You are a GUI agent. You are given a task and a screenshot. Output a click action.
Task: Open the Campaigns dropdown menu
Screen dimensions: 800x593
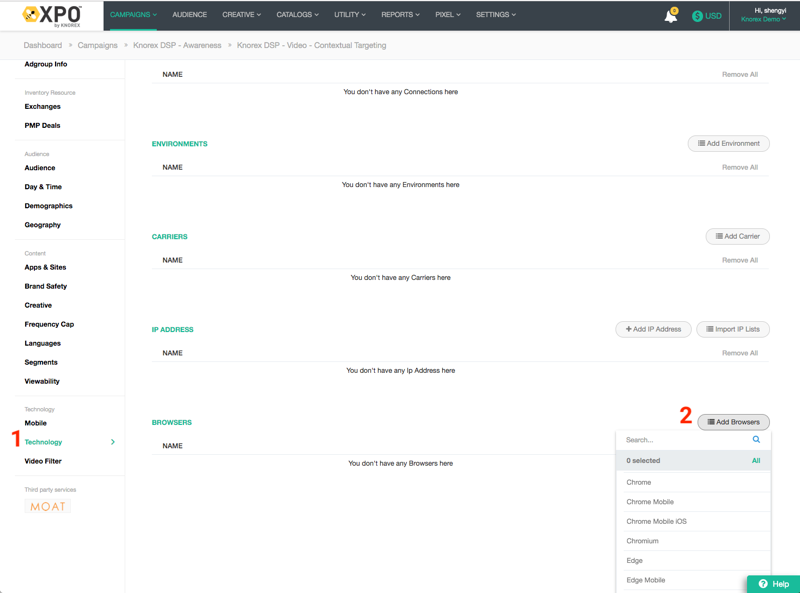[x=133, y=15]
